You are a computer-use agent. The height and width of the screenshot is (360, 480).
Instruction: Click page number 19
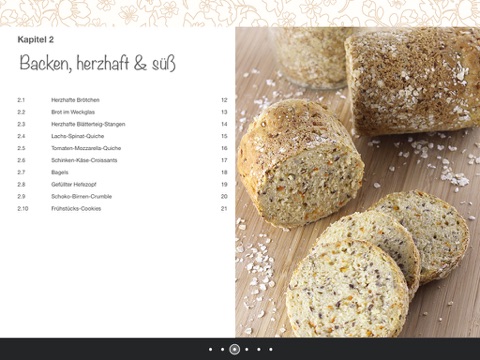tap(224, 184)
